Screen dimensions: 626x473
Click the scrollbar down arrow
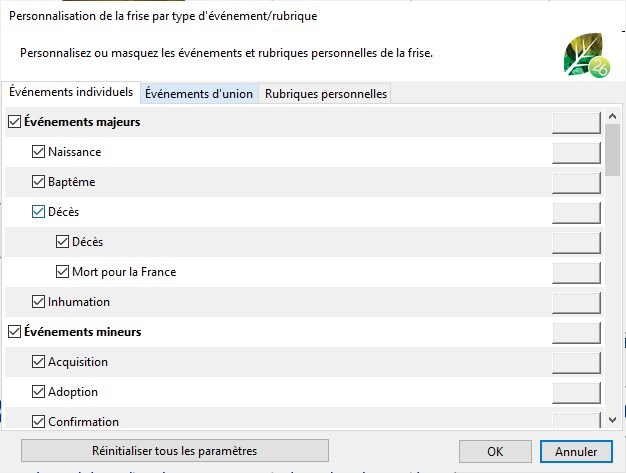tap(612, 420)
